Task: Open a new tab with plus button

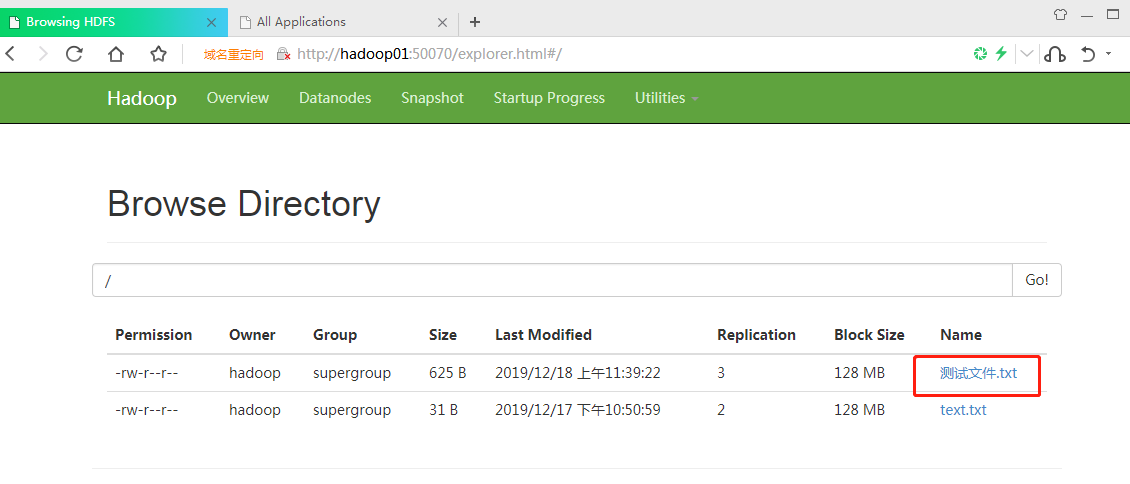Action: 474,22
